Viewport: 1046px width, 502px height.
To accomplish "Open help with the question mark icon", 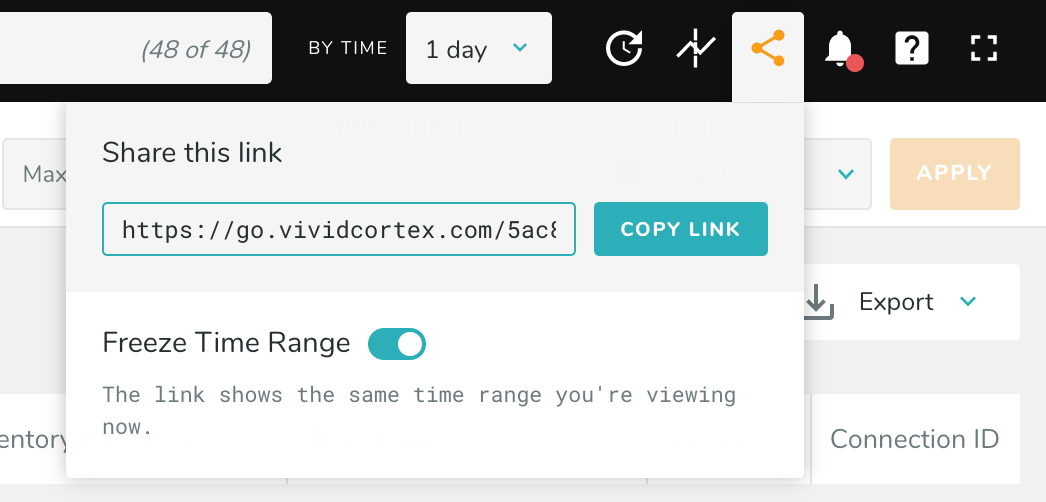I will [x=912, y=49].
